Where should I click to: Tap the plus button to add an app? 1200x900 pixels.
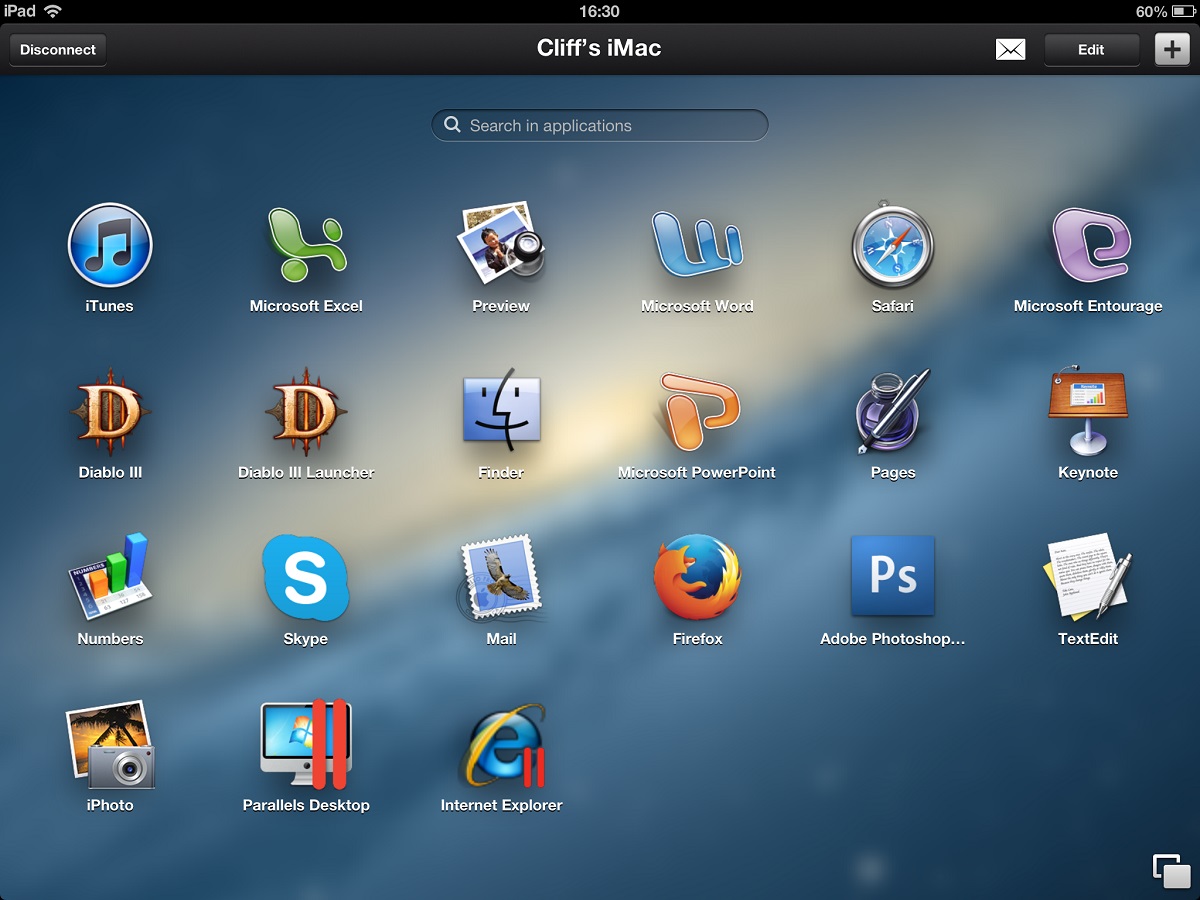point(1173,49)
